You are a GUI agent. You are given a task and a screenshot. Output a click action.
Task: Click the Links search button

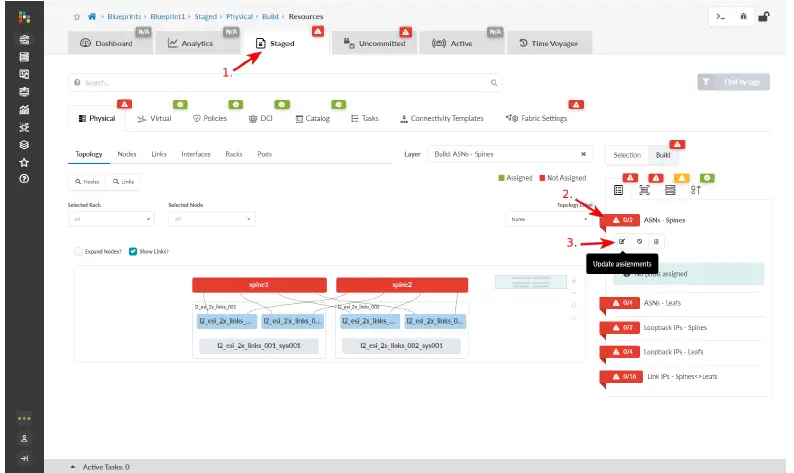(124, 181)
